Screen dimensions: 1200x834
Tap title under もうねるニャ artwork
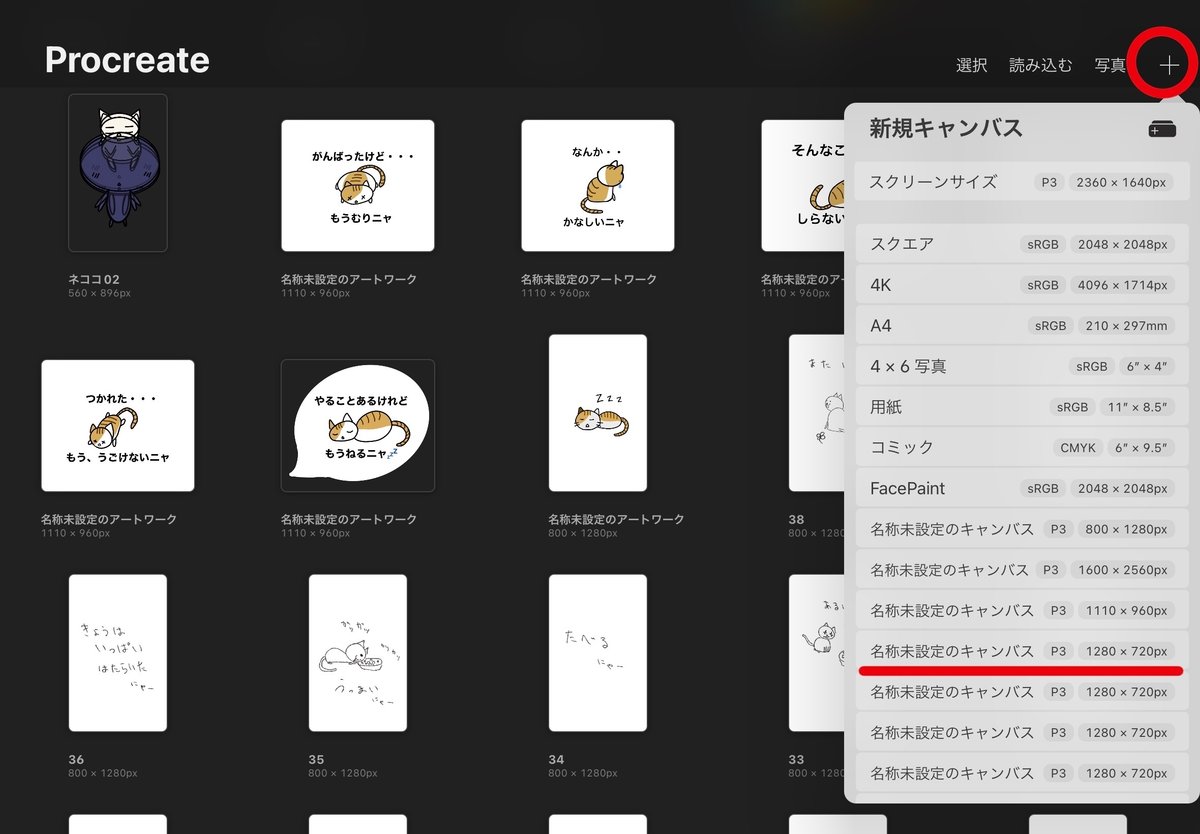[x=349, y=519]
